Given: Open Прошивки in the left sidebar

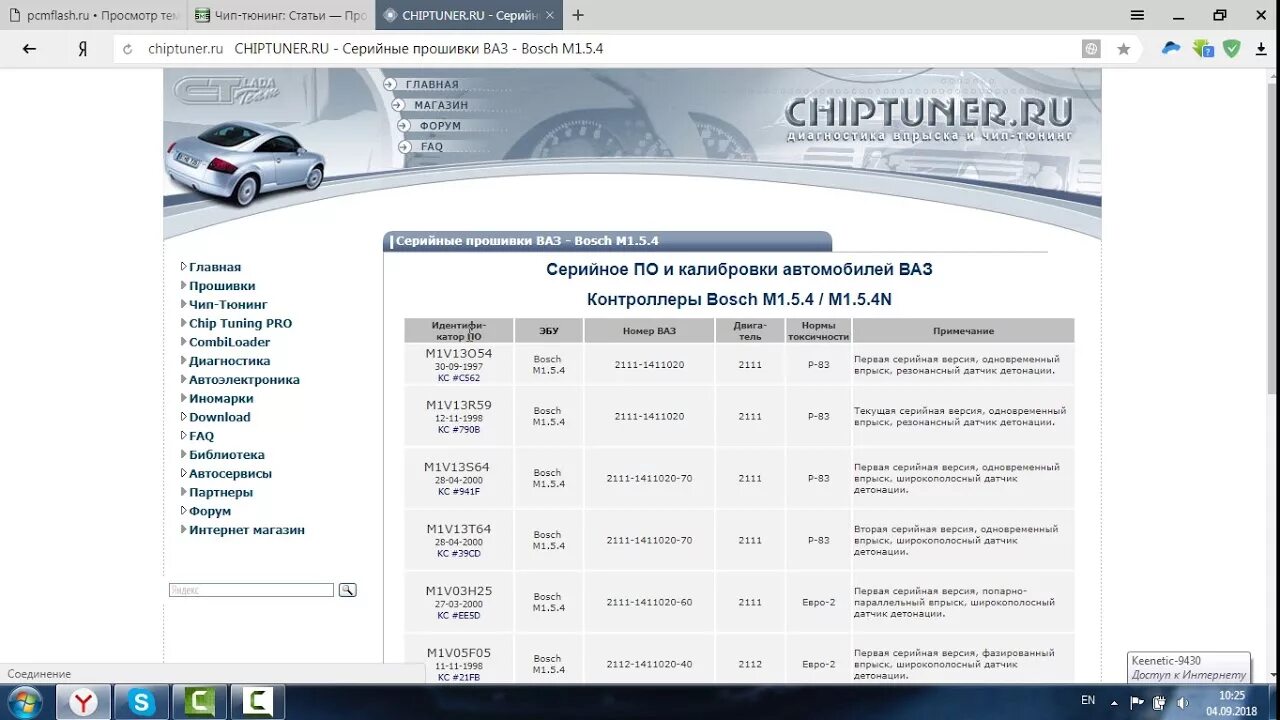Looking at the screenshot, I should 222,286.
